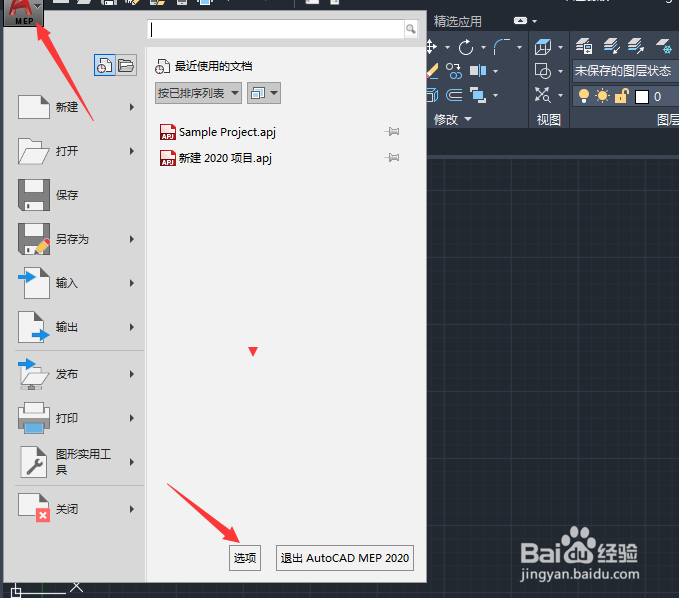Screen dimensions: 679x598
Task: Open the 输出 (Export) menu item
Action: (75, 327)
